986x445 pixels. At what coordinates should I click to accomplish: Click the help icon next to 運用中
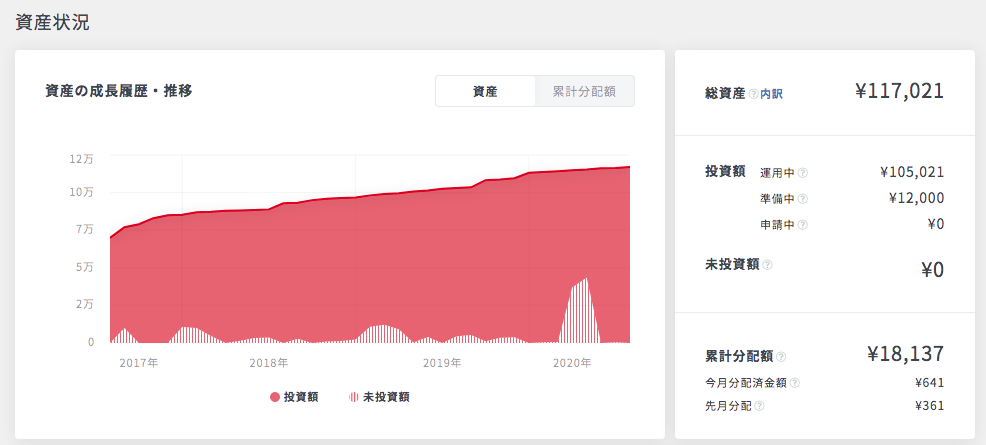pyautogui.click(x=802, y=173)
